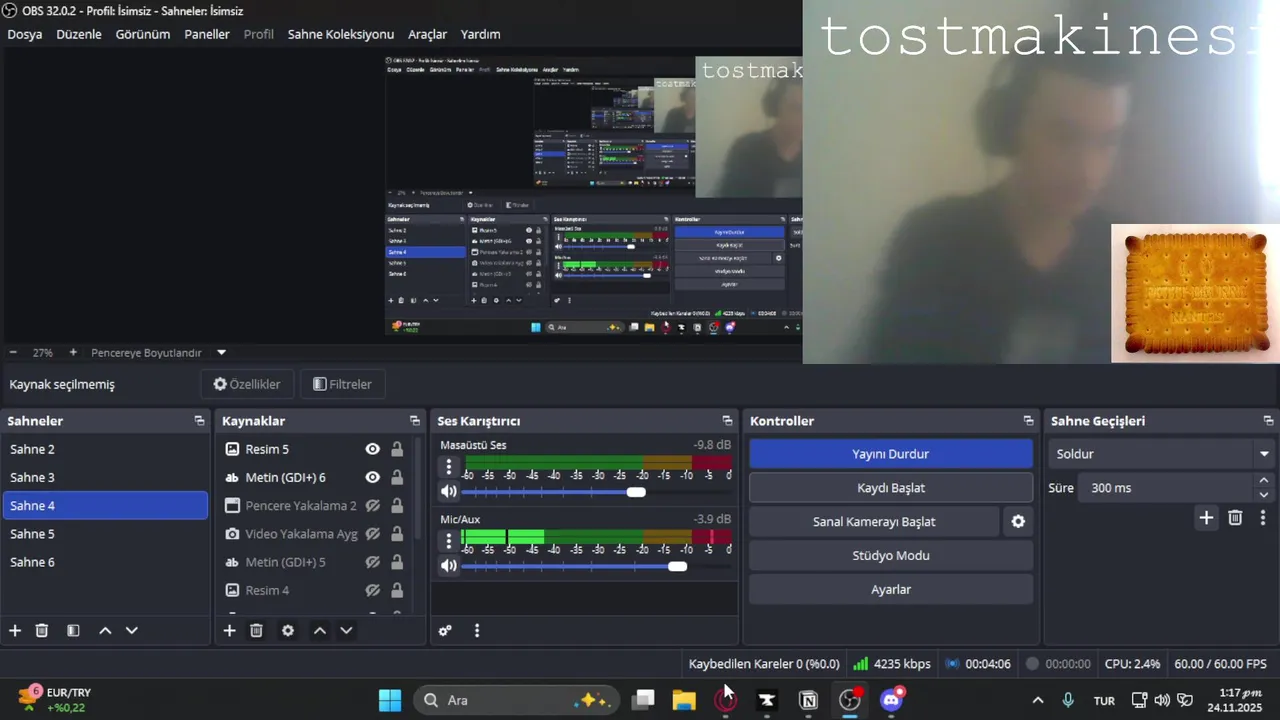
Task: Open Masaüstü Ses options three dots
Action: [x=449, y=467]
